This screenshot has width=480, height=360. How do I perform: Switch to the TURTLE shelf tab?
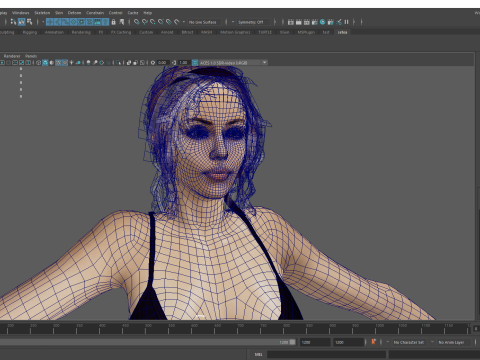click(x=265, y=32)
